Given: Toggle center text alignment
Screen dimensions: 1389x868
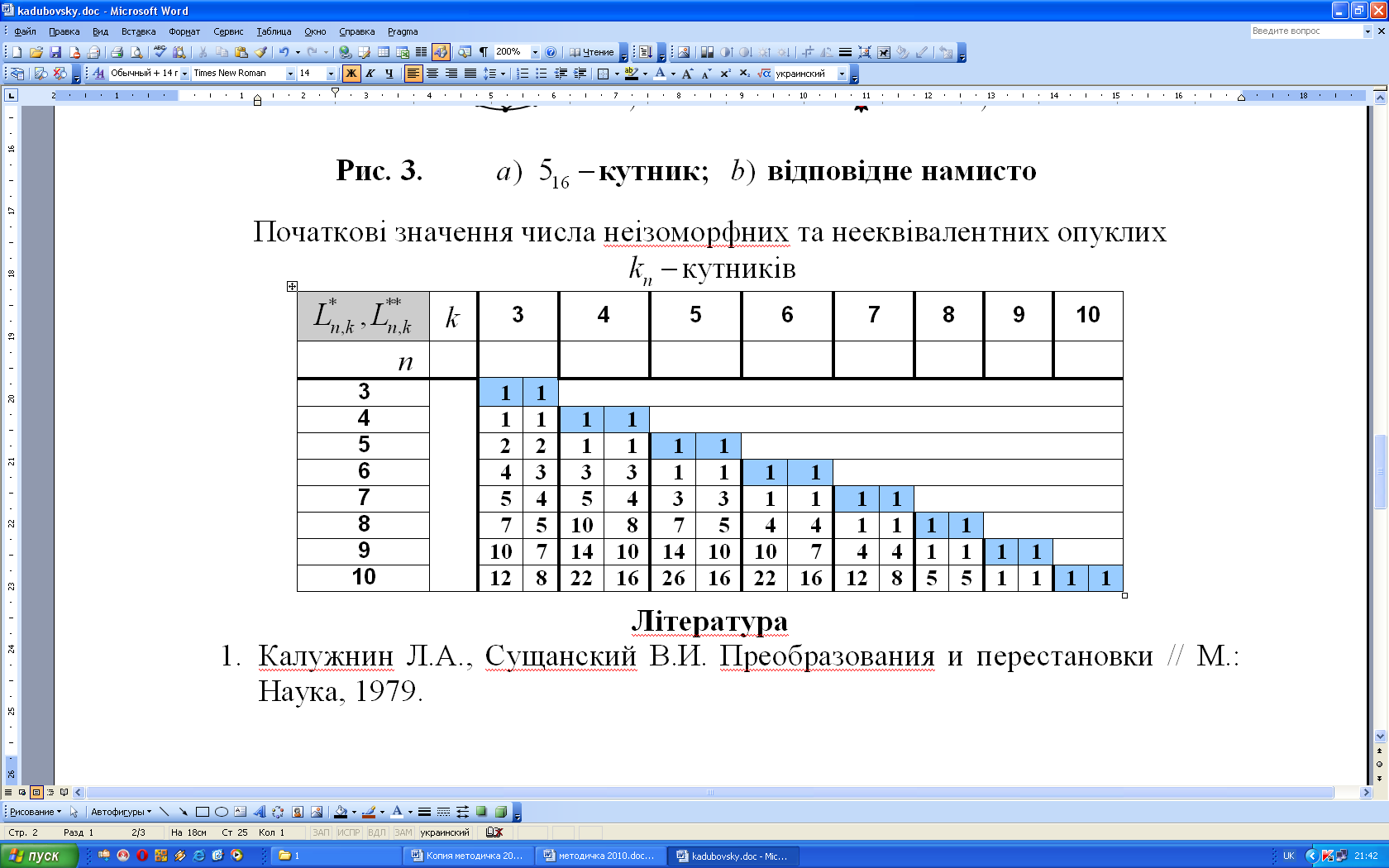Looking at the screenshot, I should coord(432,74).
